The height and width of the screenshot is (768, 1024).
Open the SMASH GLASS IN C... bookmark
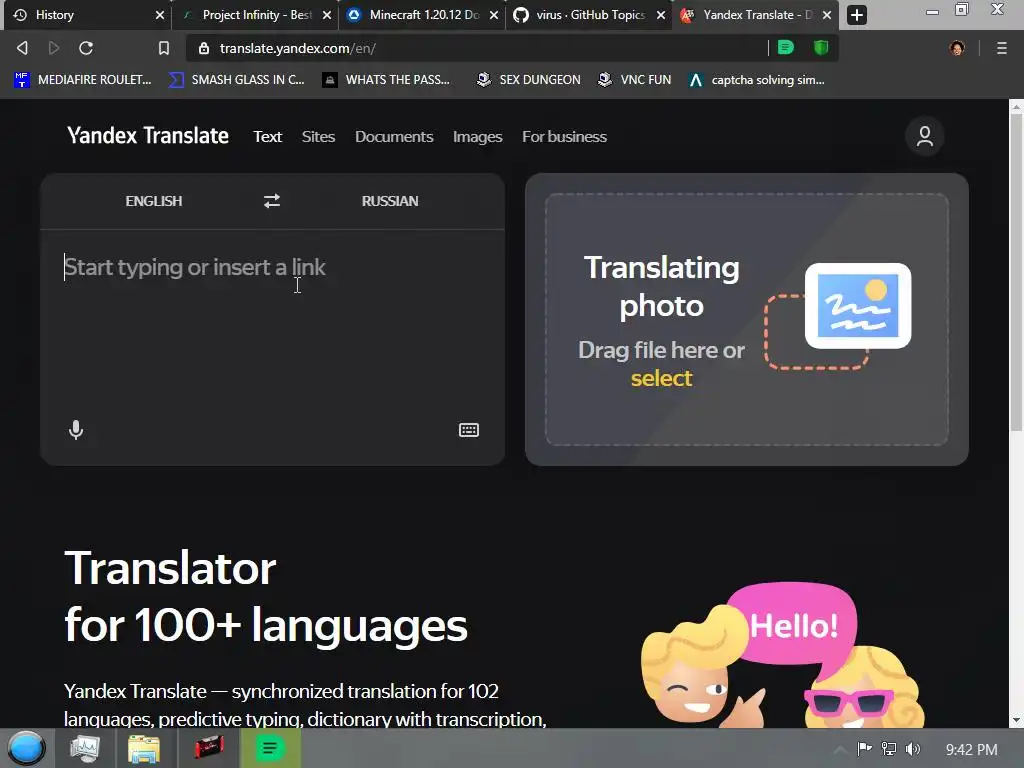236,80
